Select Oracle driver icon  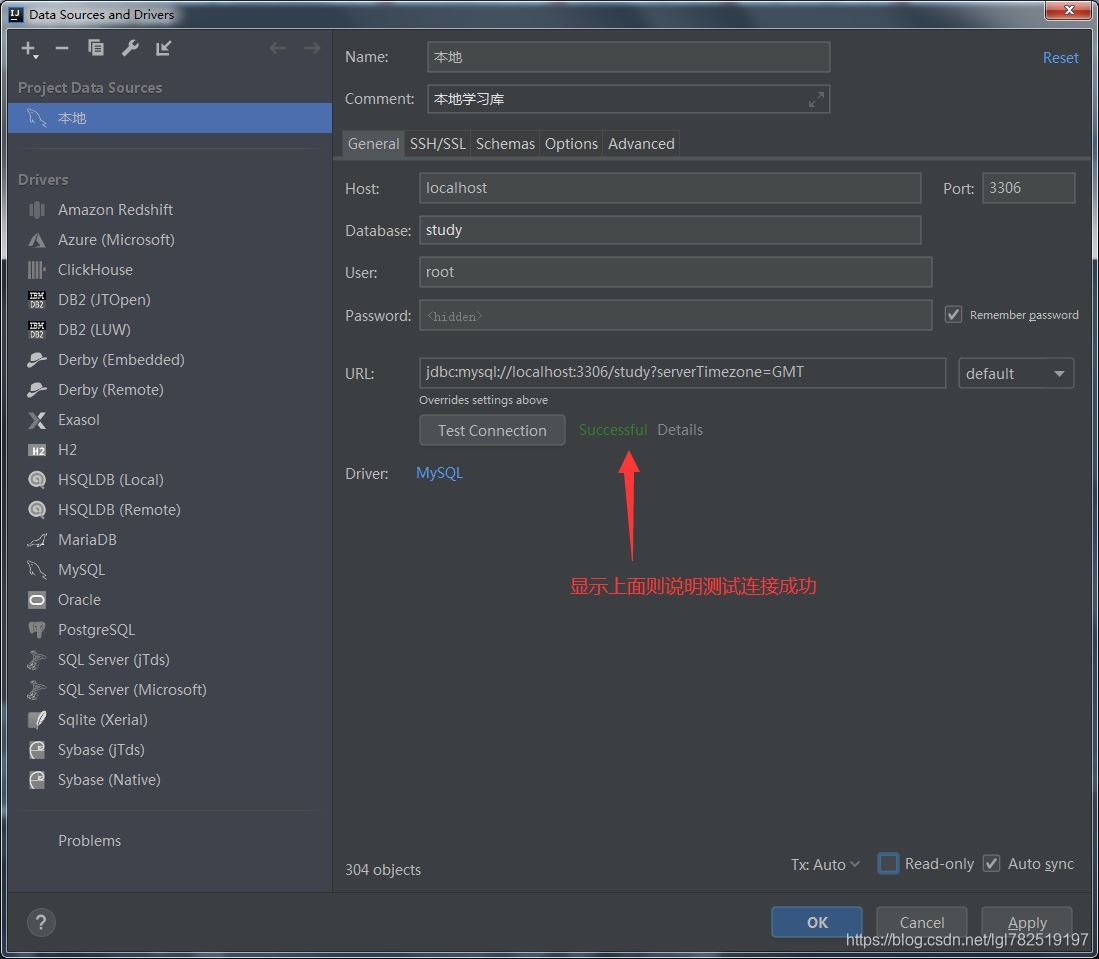[36, 600]
